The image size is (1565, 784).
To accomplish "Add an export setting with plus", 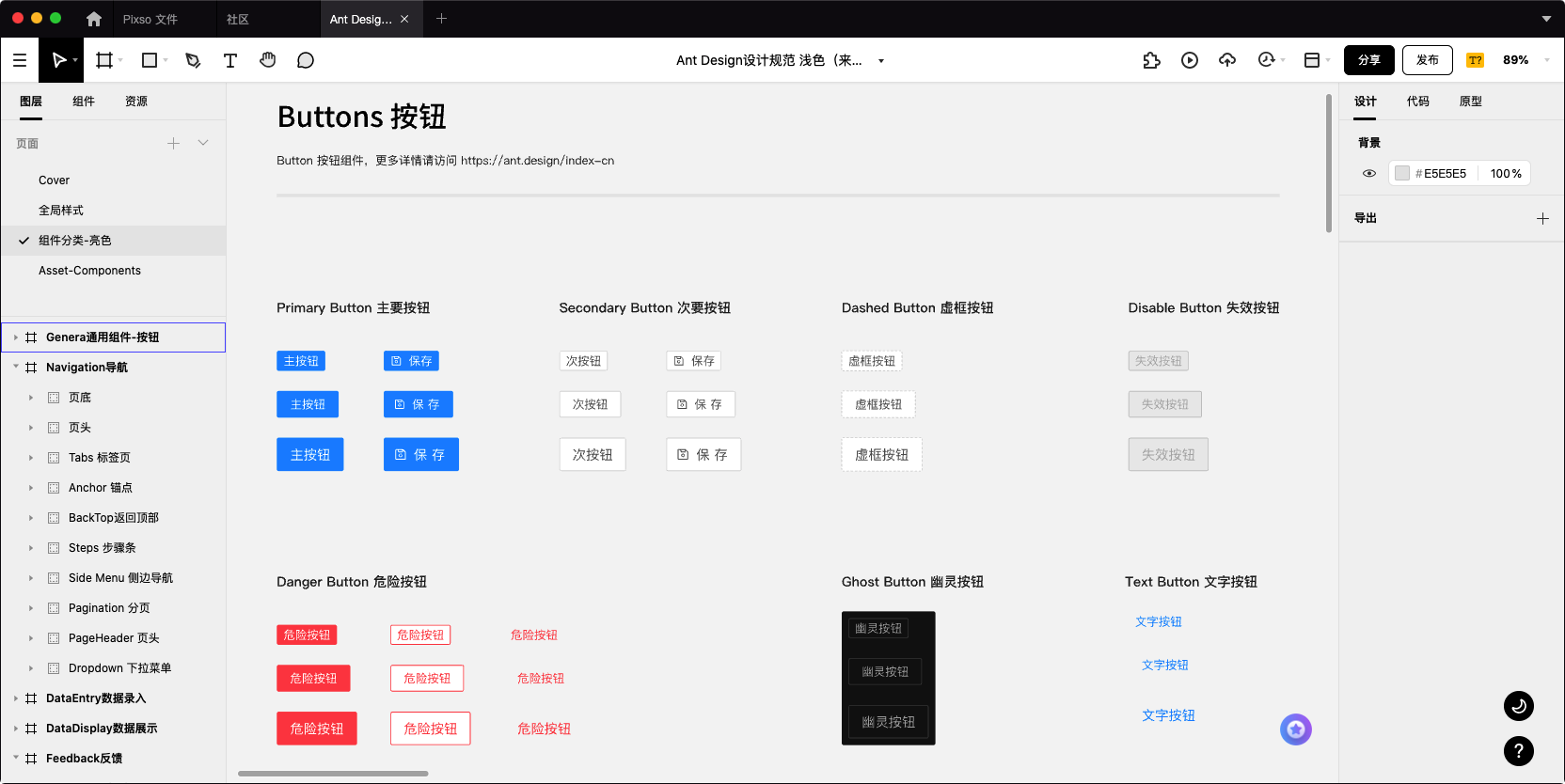I will pyautogui.click(x=1542, y=218).
